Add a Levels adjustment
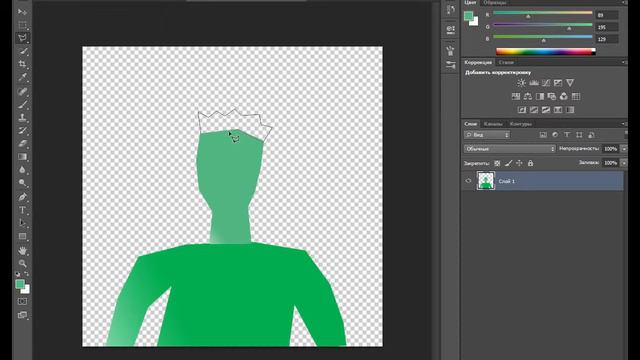The width and height of the screenshot is (640, 360). 533,83
